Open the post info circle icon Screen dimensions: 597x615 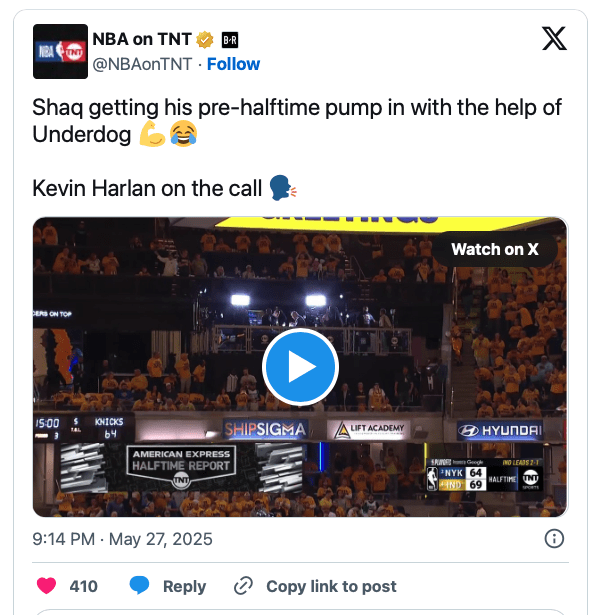pyautogui.click(x=554, y=539)
